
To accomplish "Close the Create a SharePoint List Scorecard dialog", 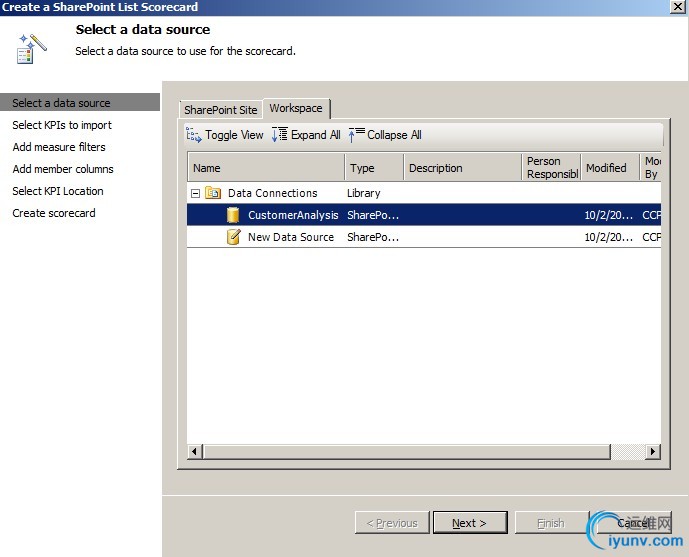I will point(678,7).
